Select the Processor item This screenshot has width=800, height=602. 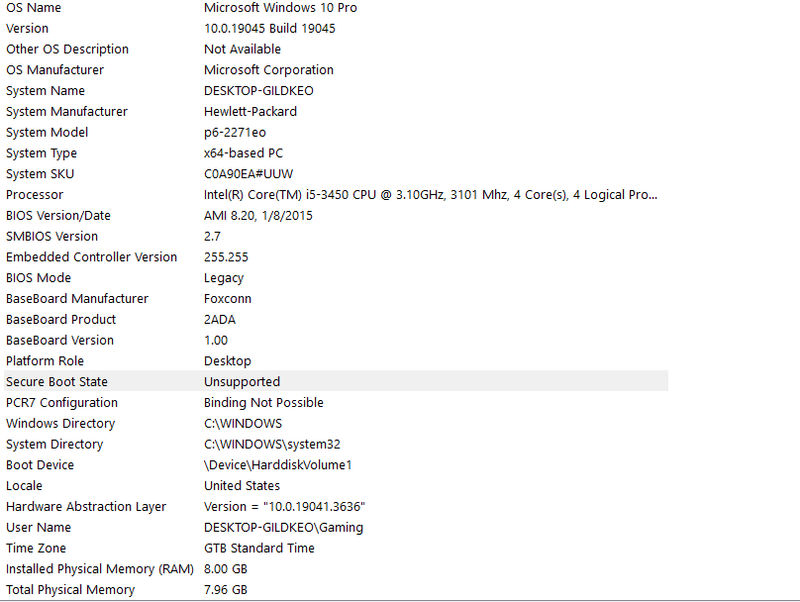click(35, 195)
